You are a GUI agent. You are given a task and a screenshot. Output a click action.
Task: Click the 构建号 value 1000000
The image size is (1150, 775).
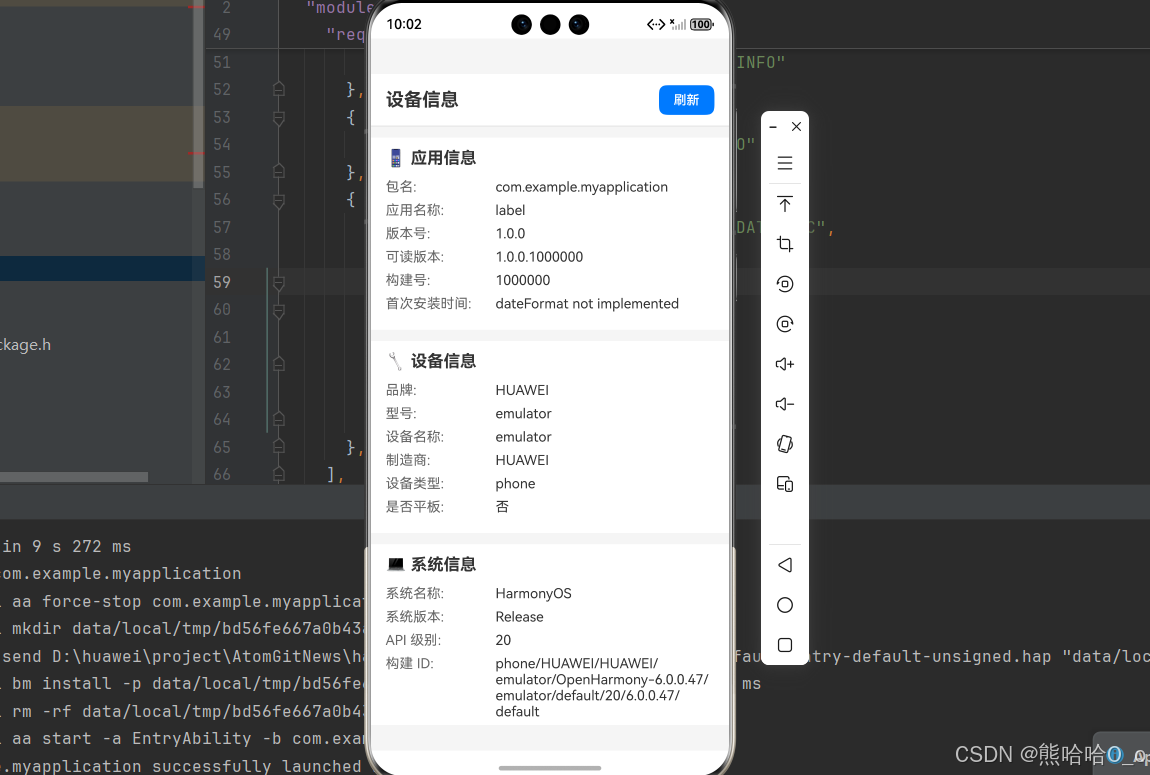point(522,280)
